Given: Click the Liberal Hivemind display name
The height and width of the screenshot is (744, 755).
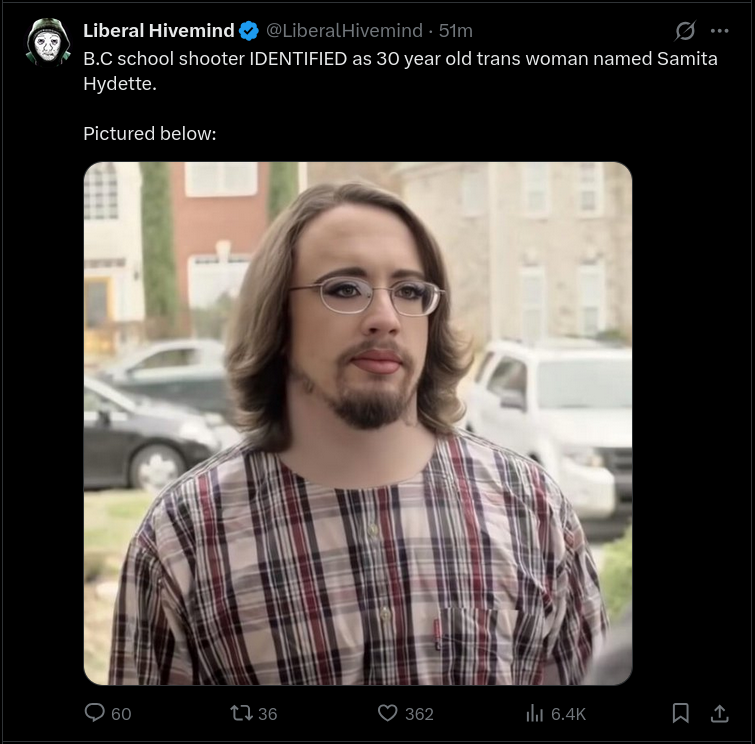Looking at the screenshot, I should [x=158, y=31].
